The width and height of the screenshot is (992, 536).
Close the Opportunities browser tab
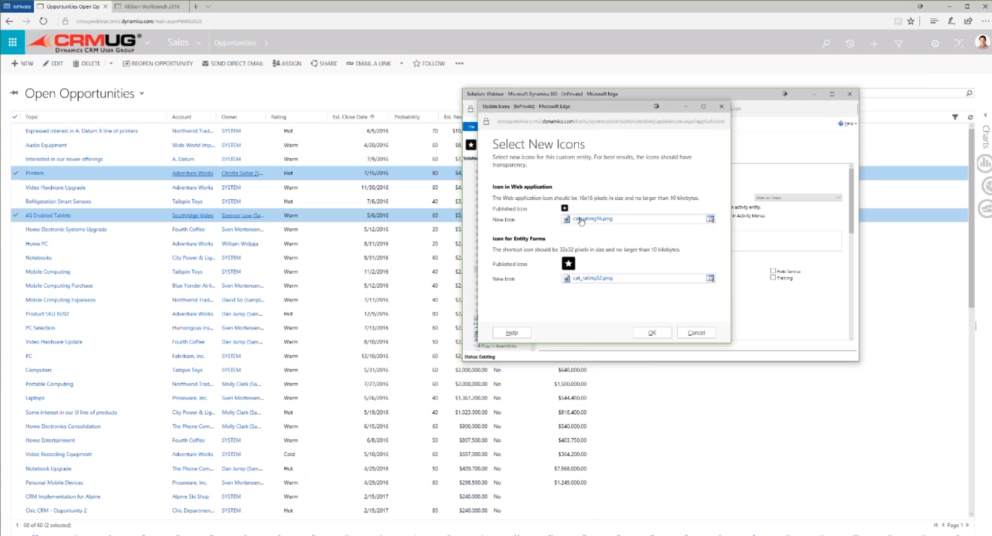pyautogui.click(x=105, y=6)
